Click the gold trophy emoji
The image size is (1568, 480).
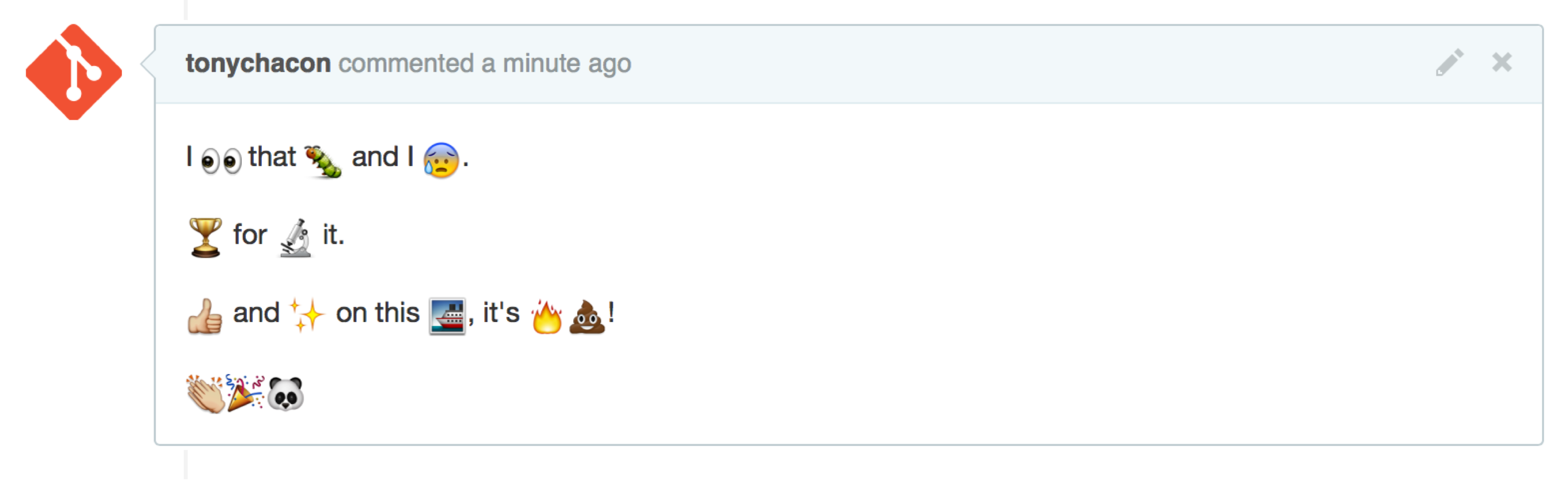pyautogui.click(x=206, y=237)
